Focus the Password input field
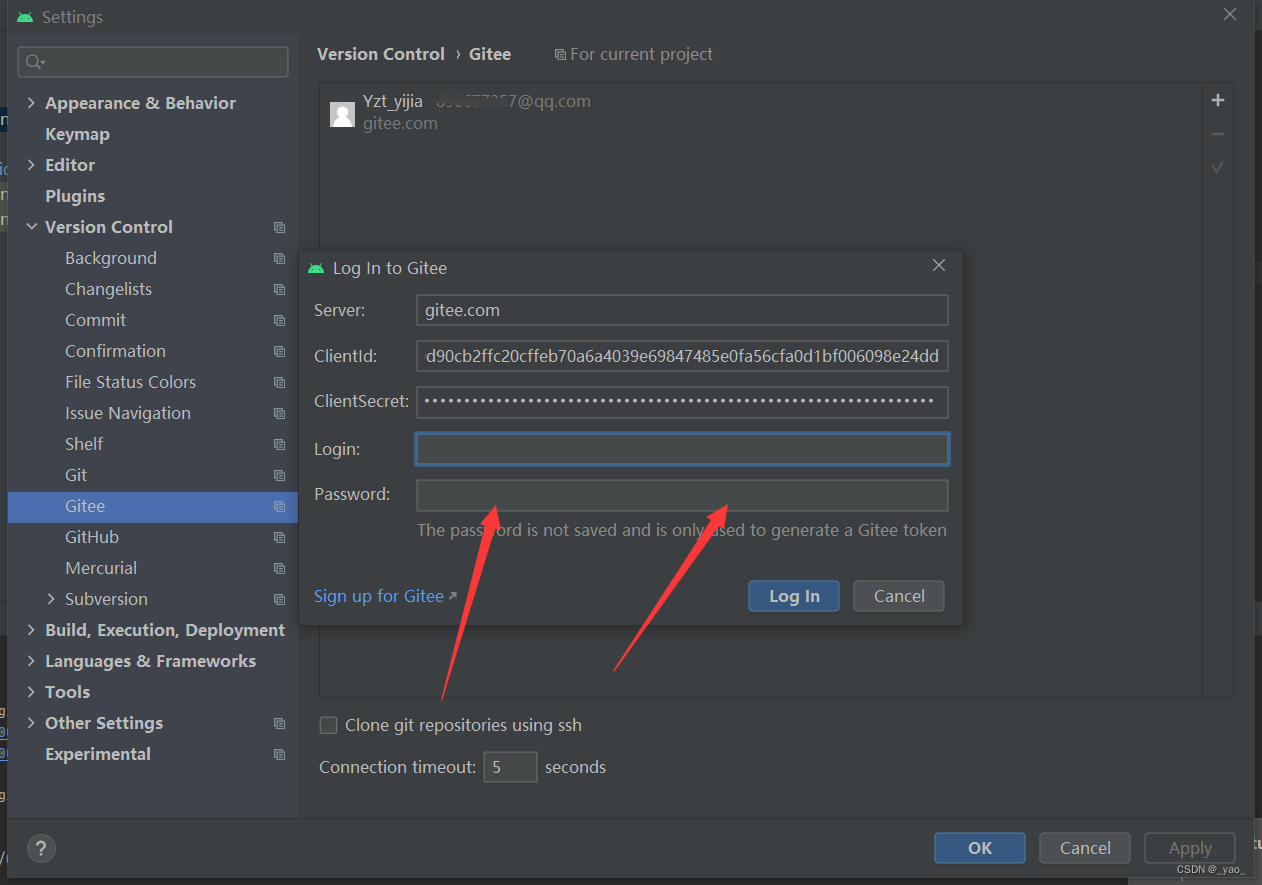 [682, 495]
